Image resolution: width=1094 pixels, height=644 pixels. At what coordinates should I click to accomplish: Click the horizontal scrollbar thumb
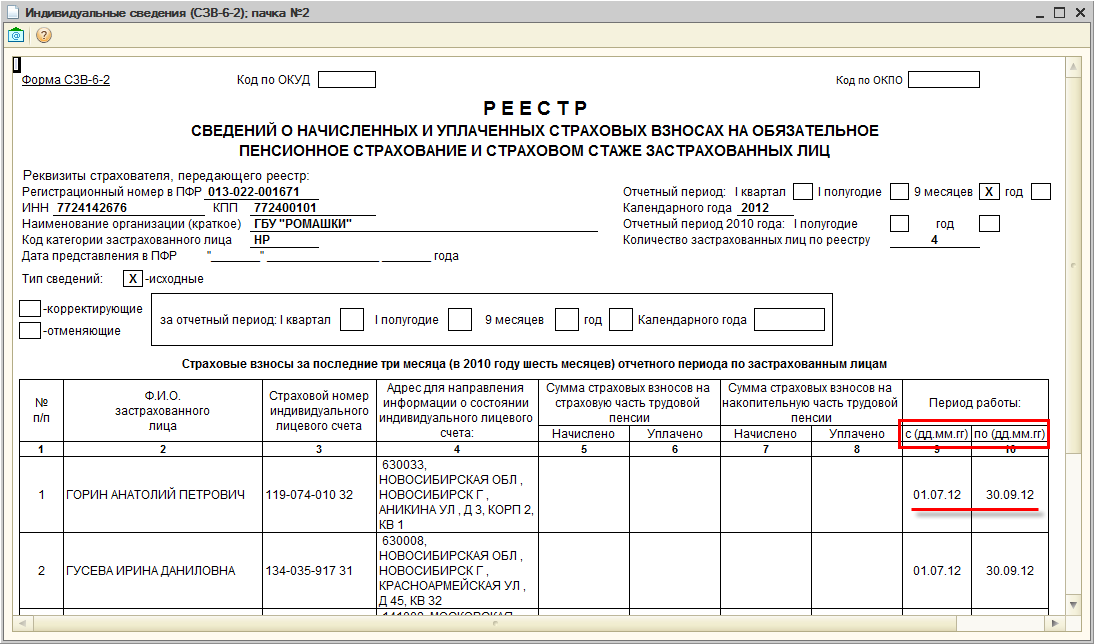[x=493, y=622]
